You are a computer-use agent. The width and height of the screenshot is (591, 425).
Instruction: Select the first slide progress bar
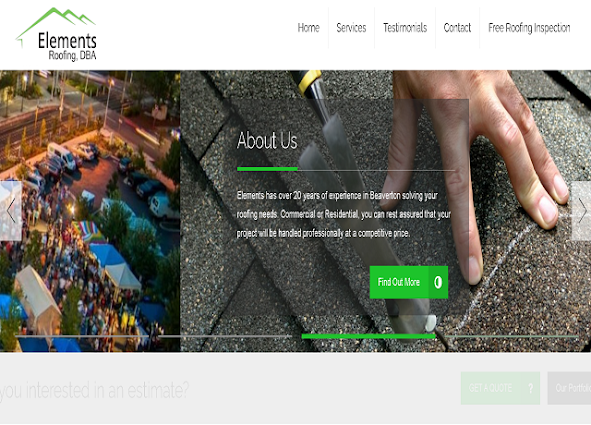pos(82,336)
